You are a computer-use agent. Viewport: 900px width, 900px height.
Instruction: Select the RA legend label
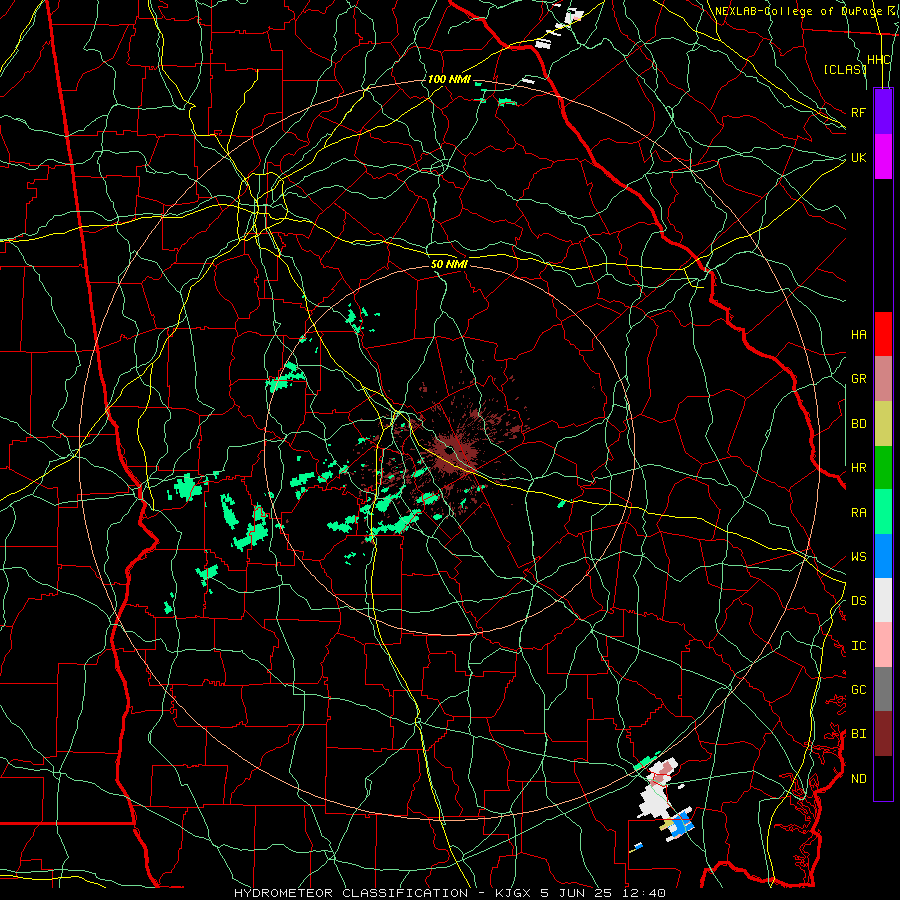coord(858,513)
